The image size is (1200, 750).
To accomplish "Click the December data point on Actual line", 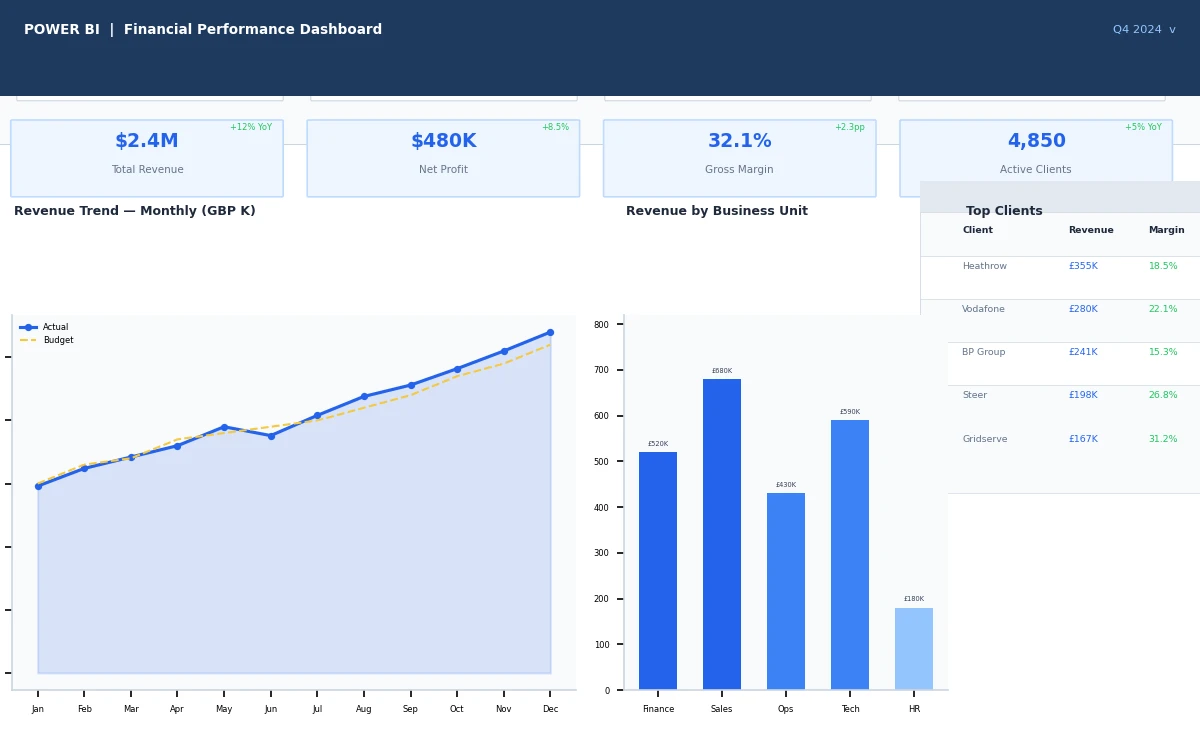I will [550, 332].
